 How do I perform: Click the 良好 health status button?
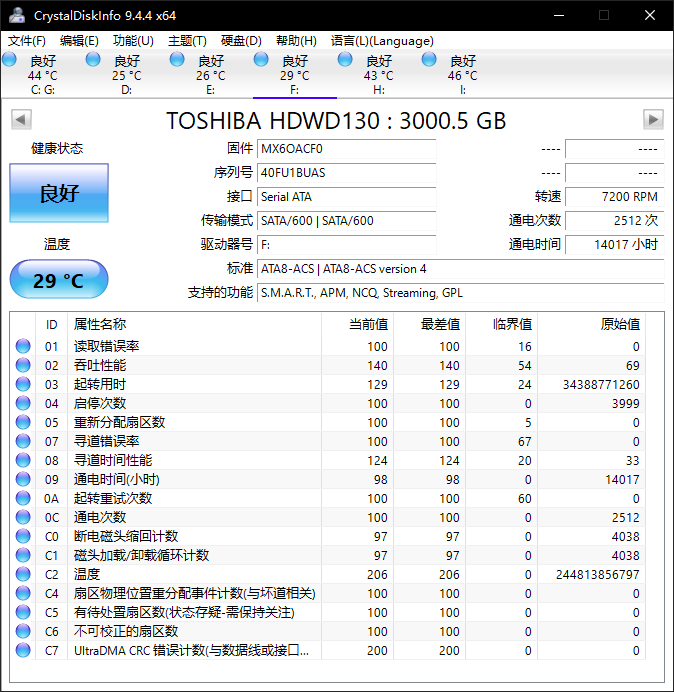click(59, 193)
